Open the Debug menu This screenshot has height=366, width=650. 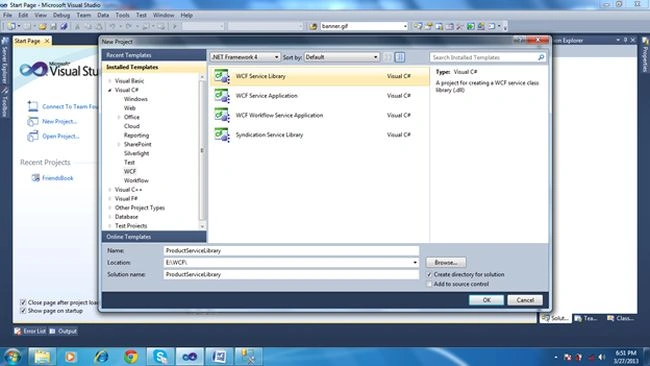coord(61,15)
